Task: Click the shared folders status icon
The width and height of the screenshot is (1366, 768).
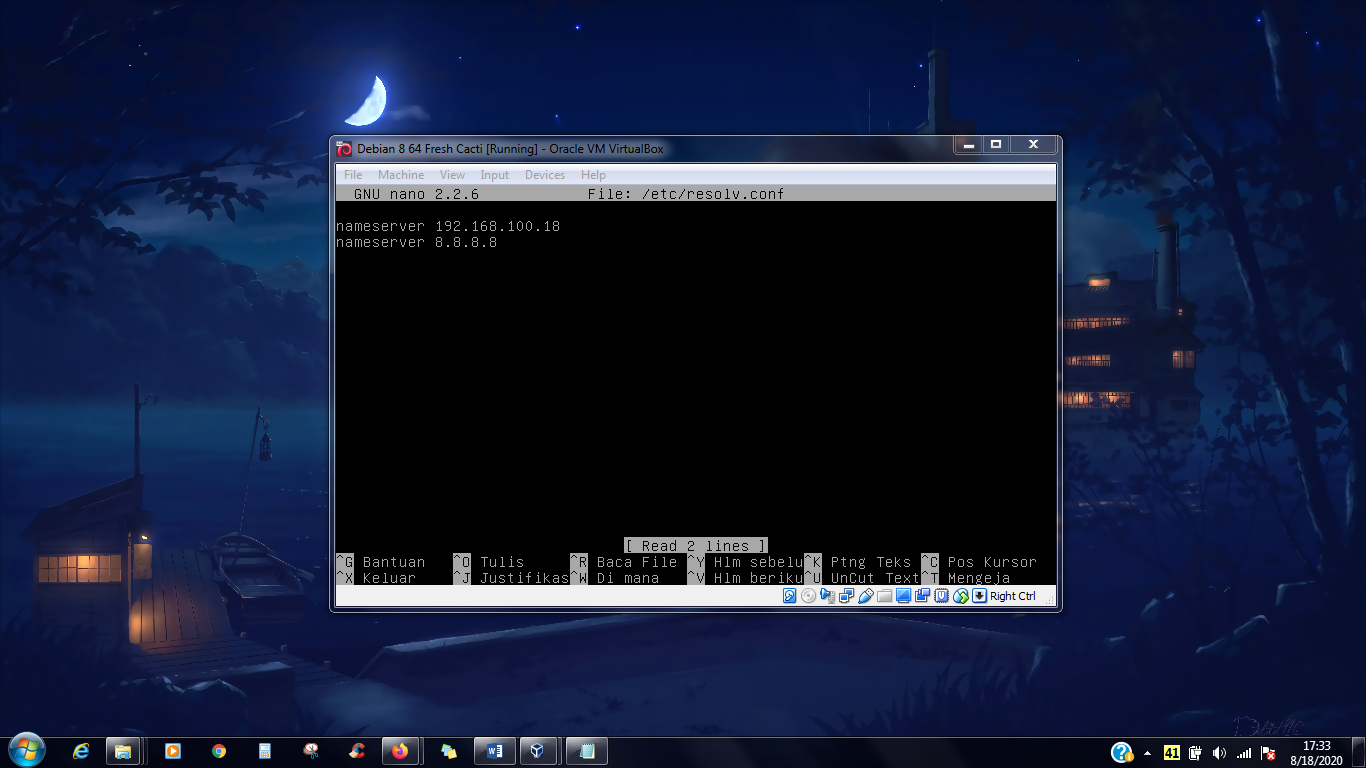Action: [x=885, y=596]
